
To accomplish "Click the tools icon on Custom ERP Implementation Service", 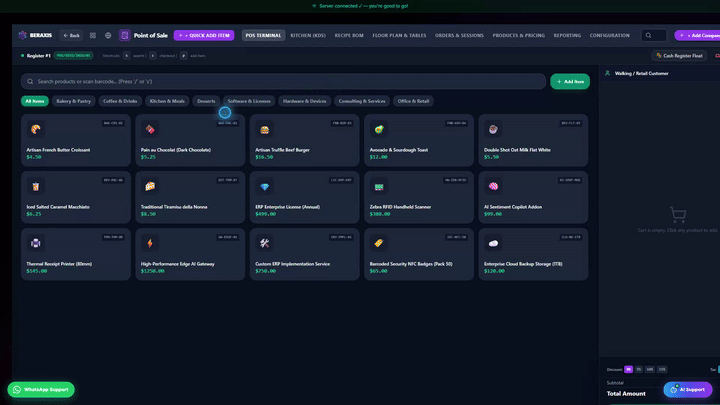I will click(x=264, y=243).
